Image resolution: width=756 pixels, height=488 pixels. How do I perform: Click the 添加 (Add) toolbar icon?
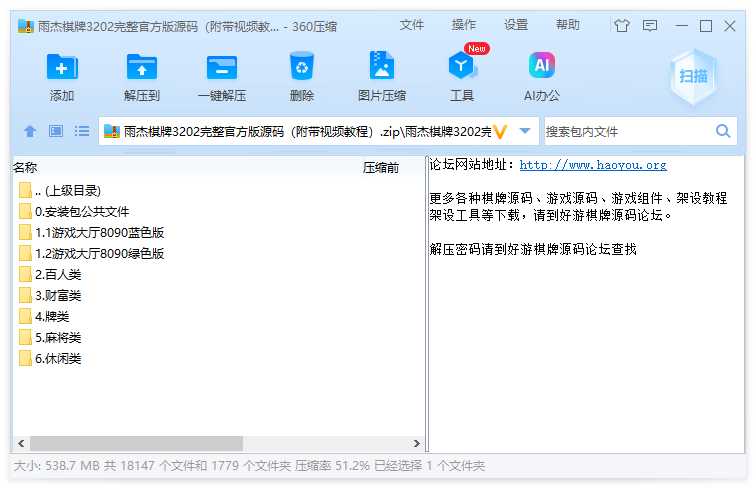[x=62, y=67]
